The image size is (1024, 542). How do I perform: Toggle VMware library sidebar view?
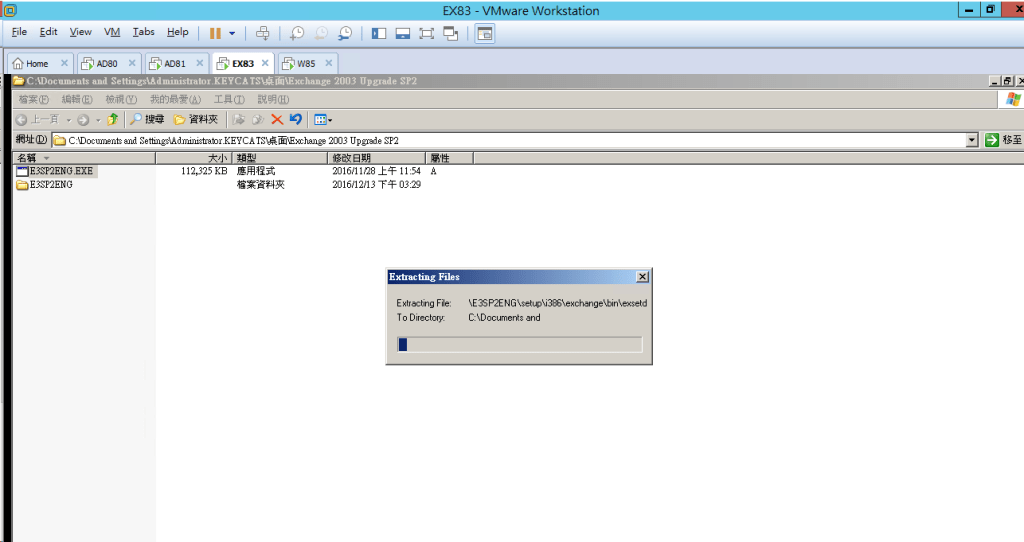point(379,33)
